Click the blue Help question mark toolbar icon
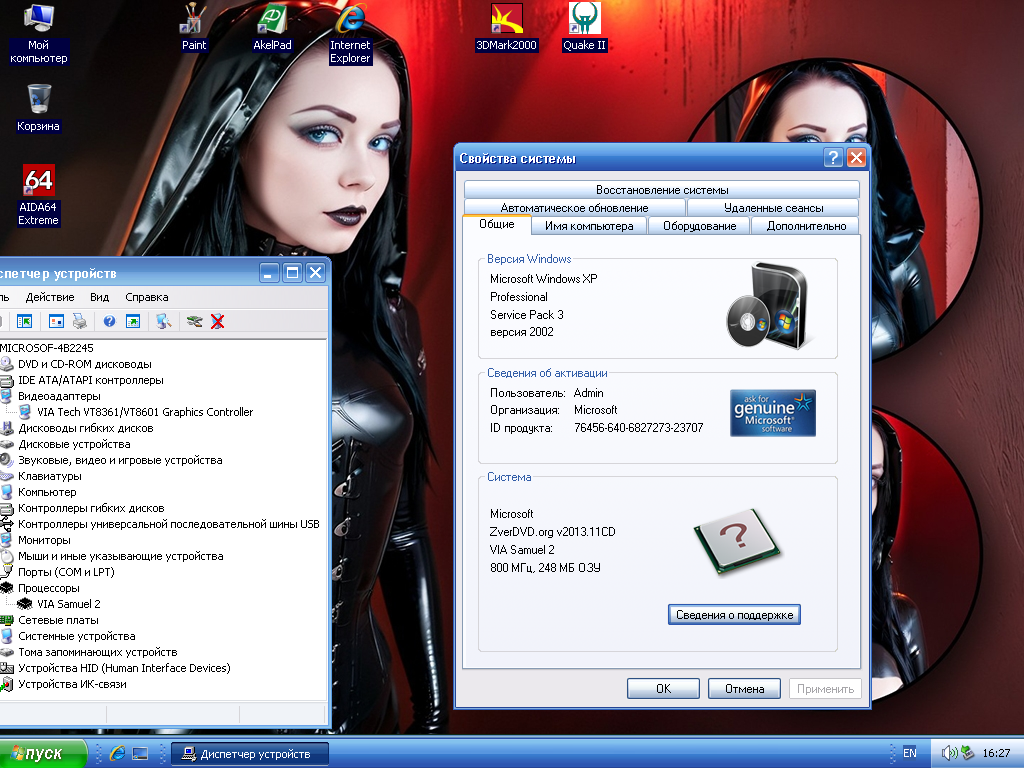Image resolution: width=1024 pixels, height=768 pixels. tap(109, 321)
